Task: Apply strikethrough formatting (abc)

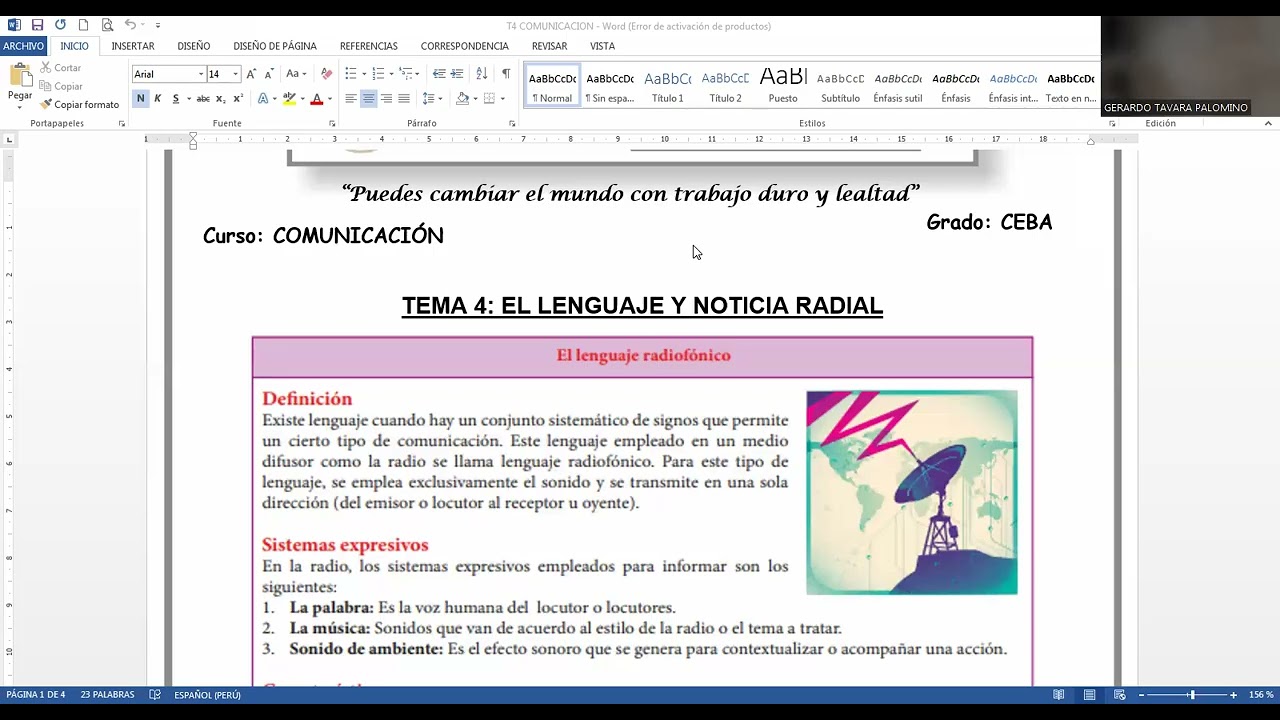Action: 203,99
